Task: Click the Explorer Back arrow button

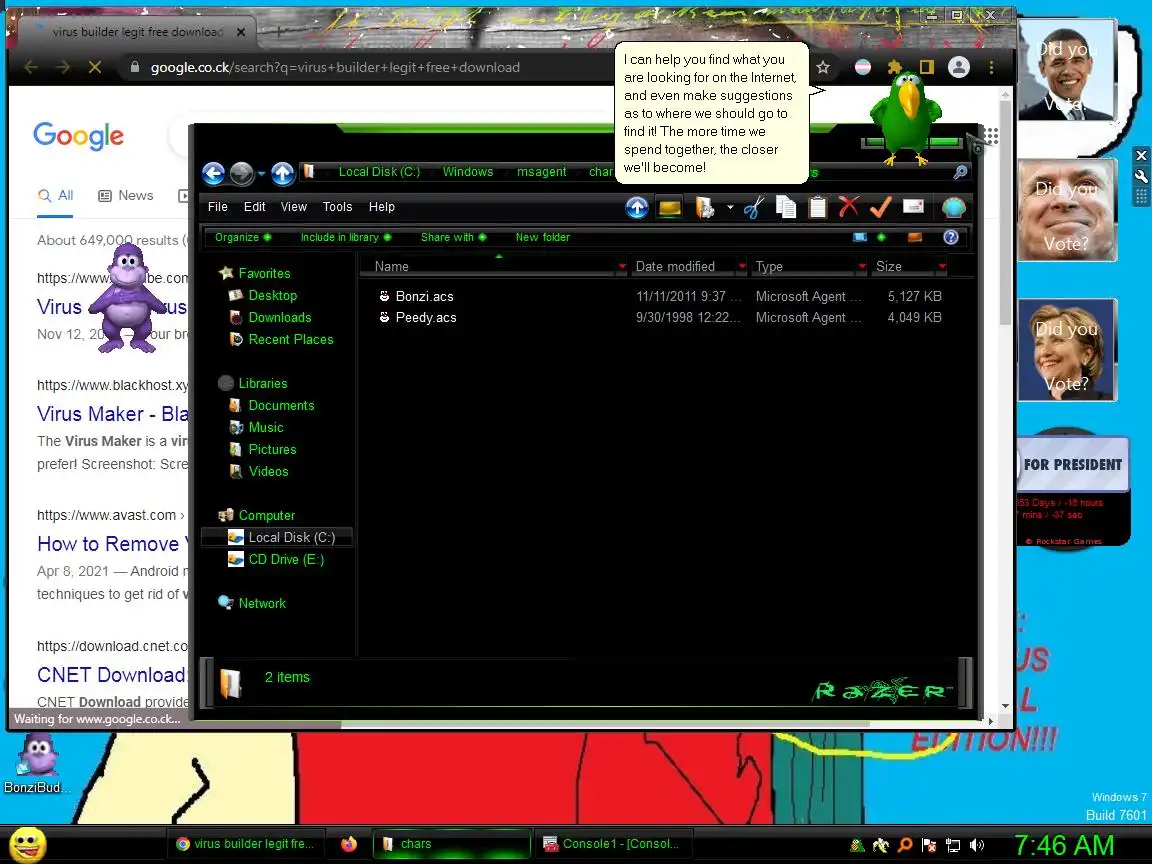Action: [x=213, y=173]
